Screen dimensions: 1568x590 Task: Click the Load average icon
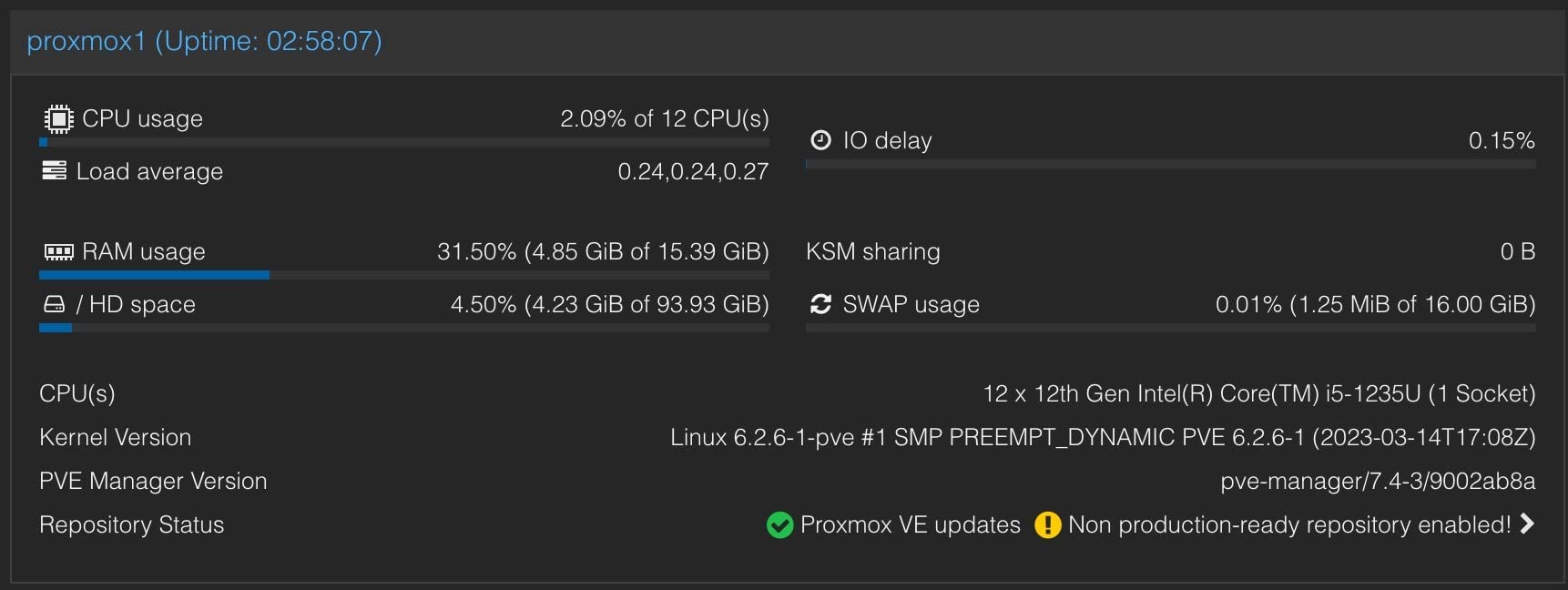(x=55, y=171)
